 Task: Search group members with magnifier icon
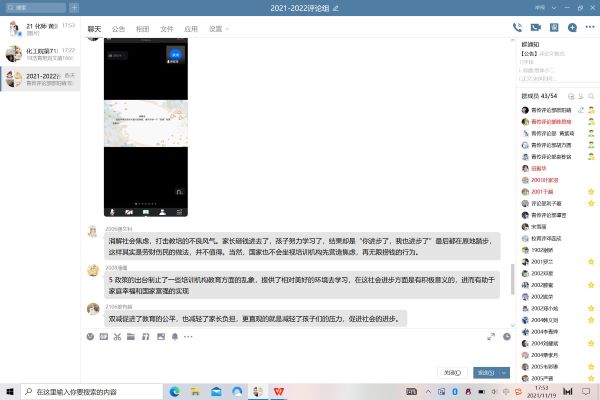pyautogui.click(x=589, y=95)
